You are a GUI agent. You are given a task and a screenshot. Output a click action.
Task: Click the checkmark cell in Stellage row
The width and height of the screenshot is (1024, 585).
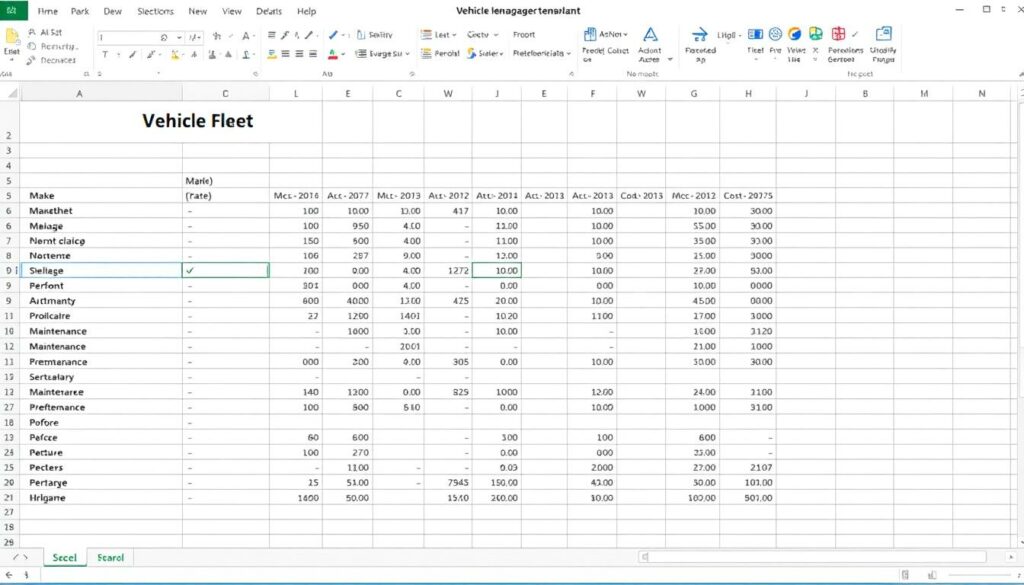point(225,270)
